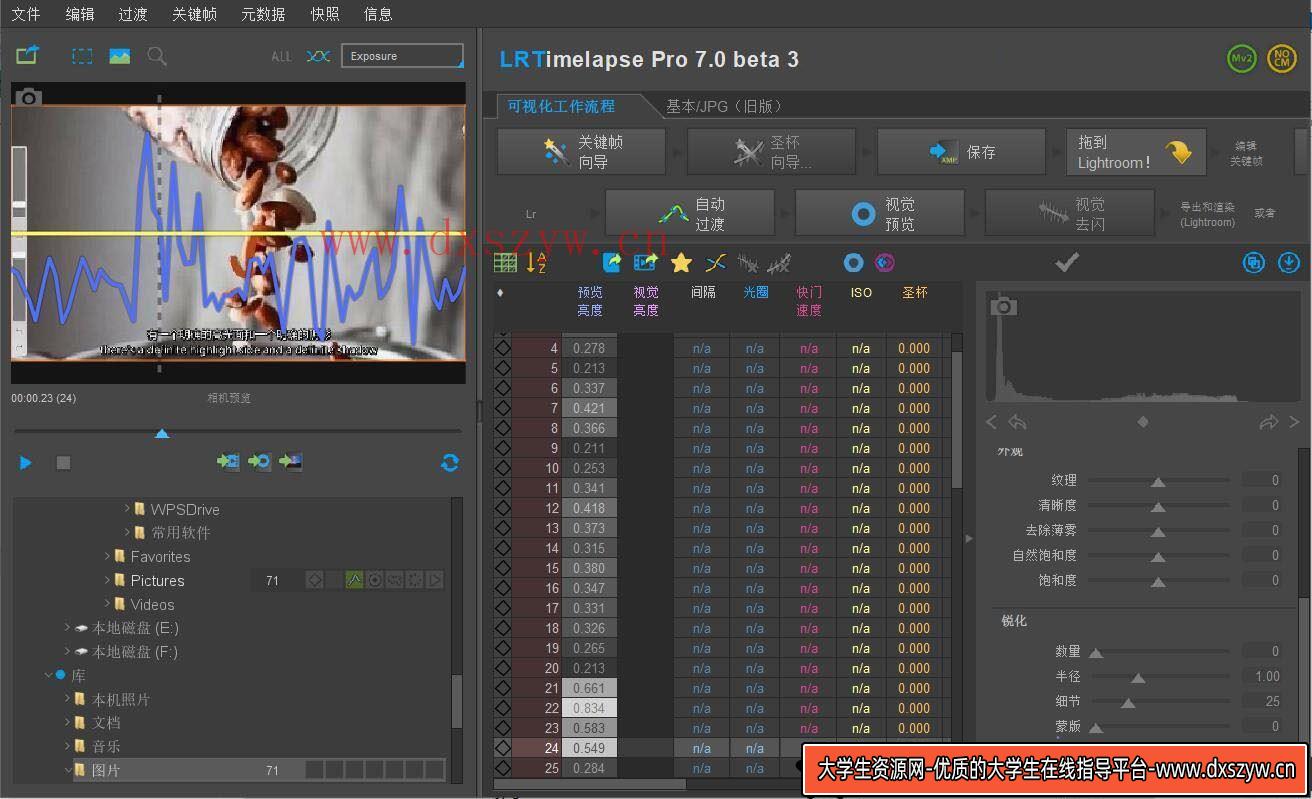The image size is (1312, 799).
Task: Toggle diamond keyframe status in Pictures row
Action: click(314, 580)
